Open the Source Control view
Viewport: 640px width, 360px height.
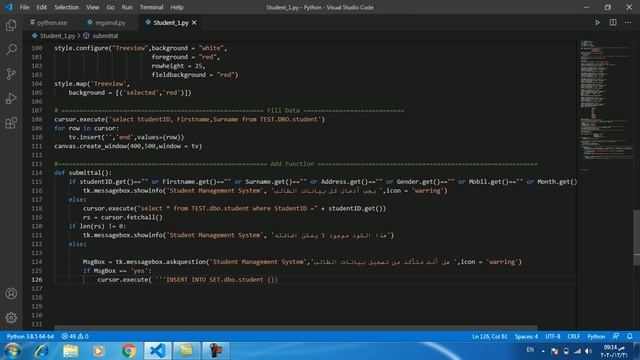click(x=11, y=74)
